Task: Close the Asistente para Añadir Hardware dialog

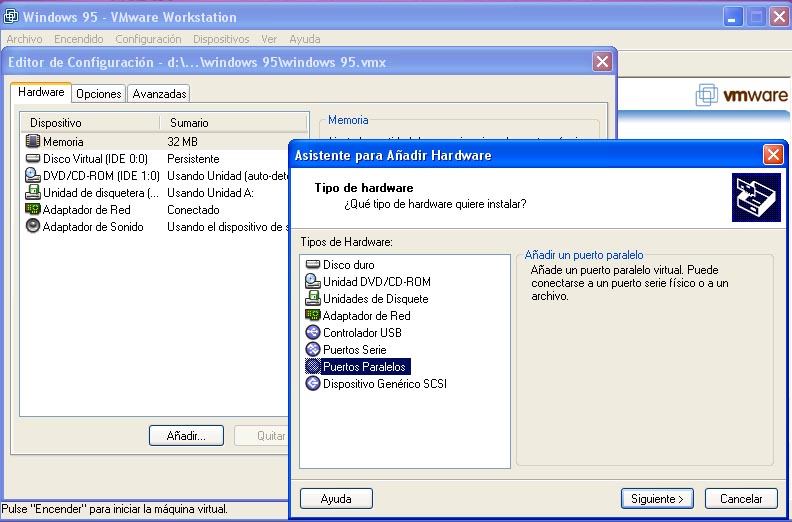Action: click(x=773, y=155)
